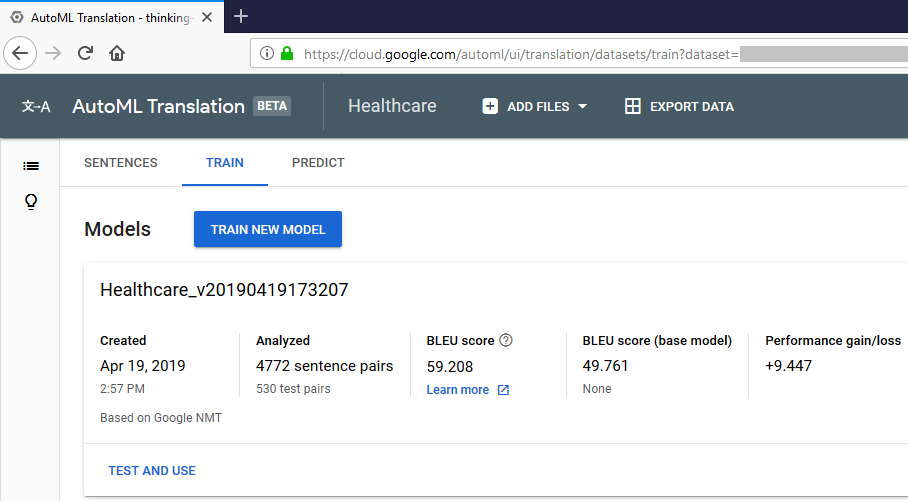
Task: Click the AutoML Translation logo icon
Action: pyautogui.click(x=36, y=107)
